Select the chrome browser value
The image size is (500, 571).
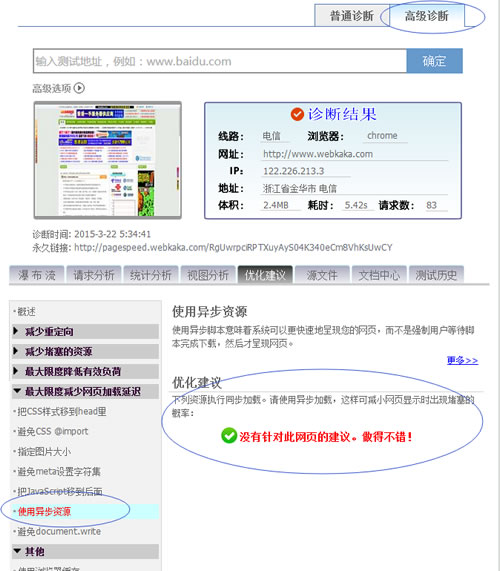click(x=382, y=135)
